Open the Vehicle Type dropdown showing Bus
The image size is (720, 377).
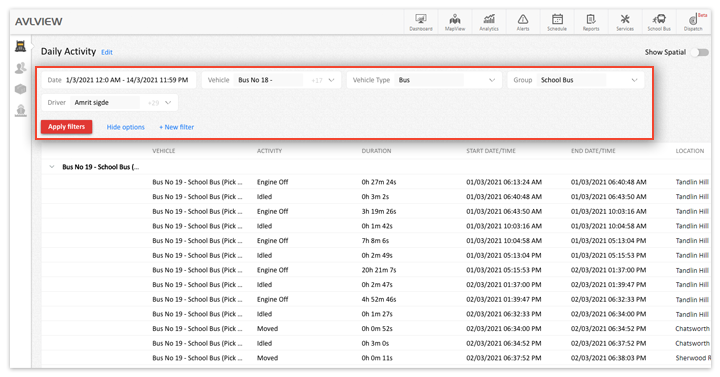(x=424, y=80)
